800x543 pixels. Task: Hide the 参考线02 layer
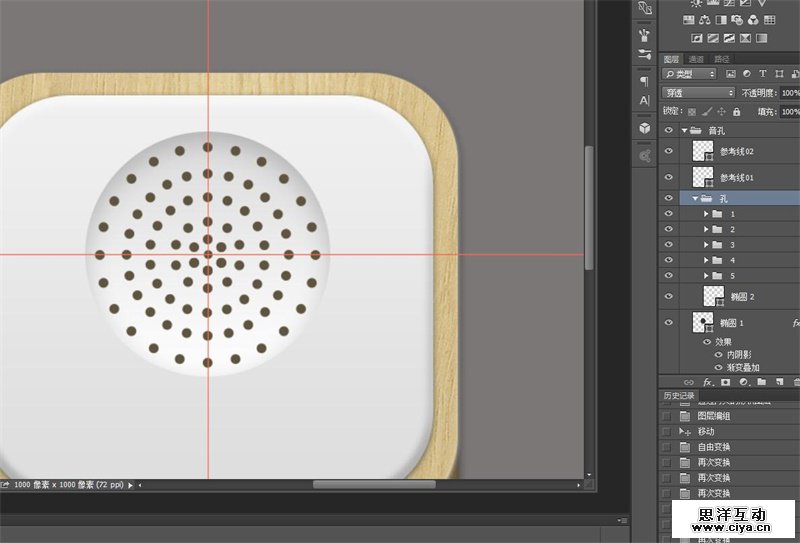coord(669,151)
